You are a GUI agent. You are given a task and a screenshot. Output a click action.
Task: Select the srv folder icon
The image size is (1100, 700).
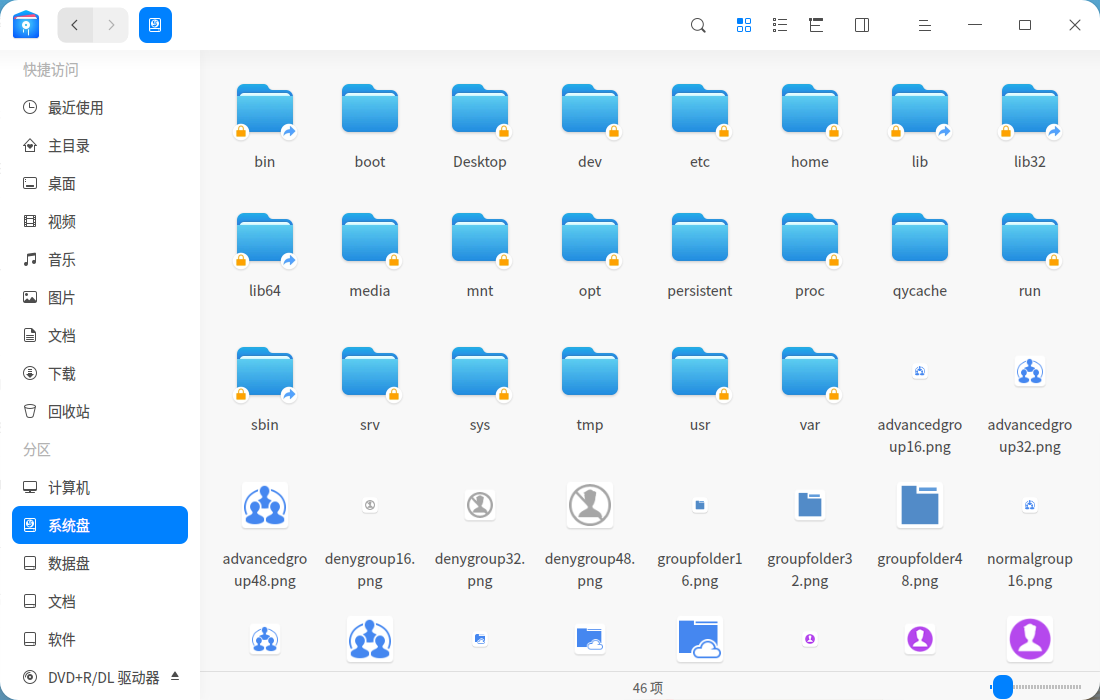[x=370, y=374]
